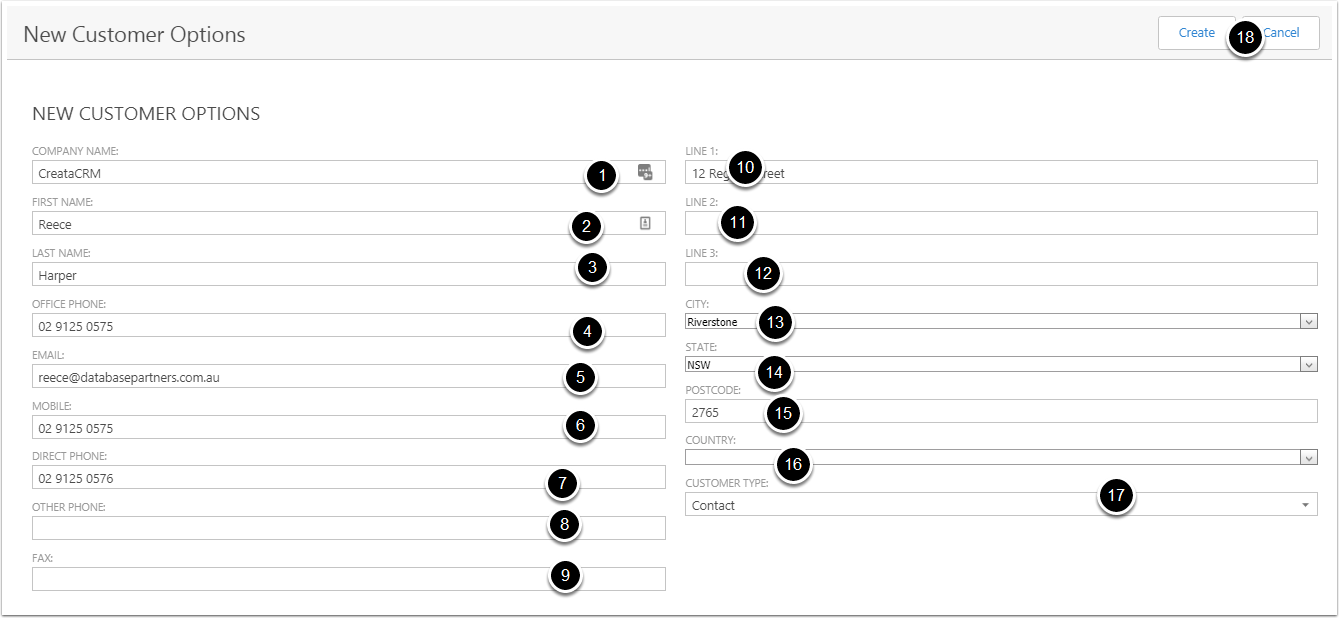Click the Company Name text field
Viewport: 1339px width, 618px height.
[300, 173]
